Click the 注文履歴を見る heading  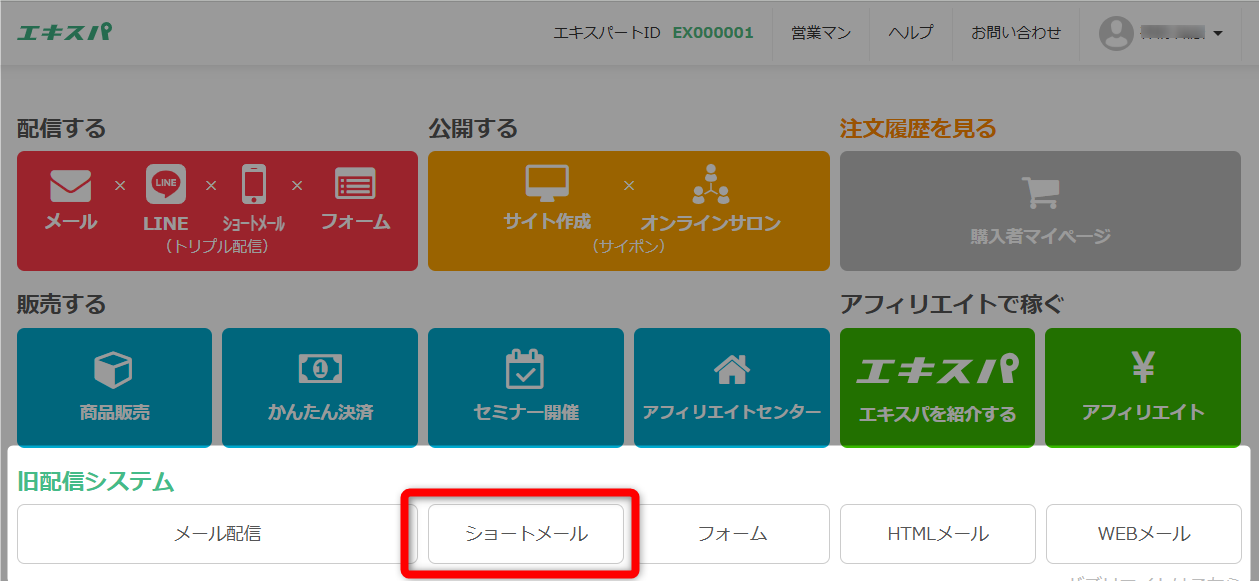[918, 129]
